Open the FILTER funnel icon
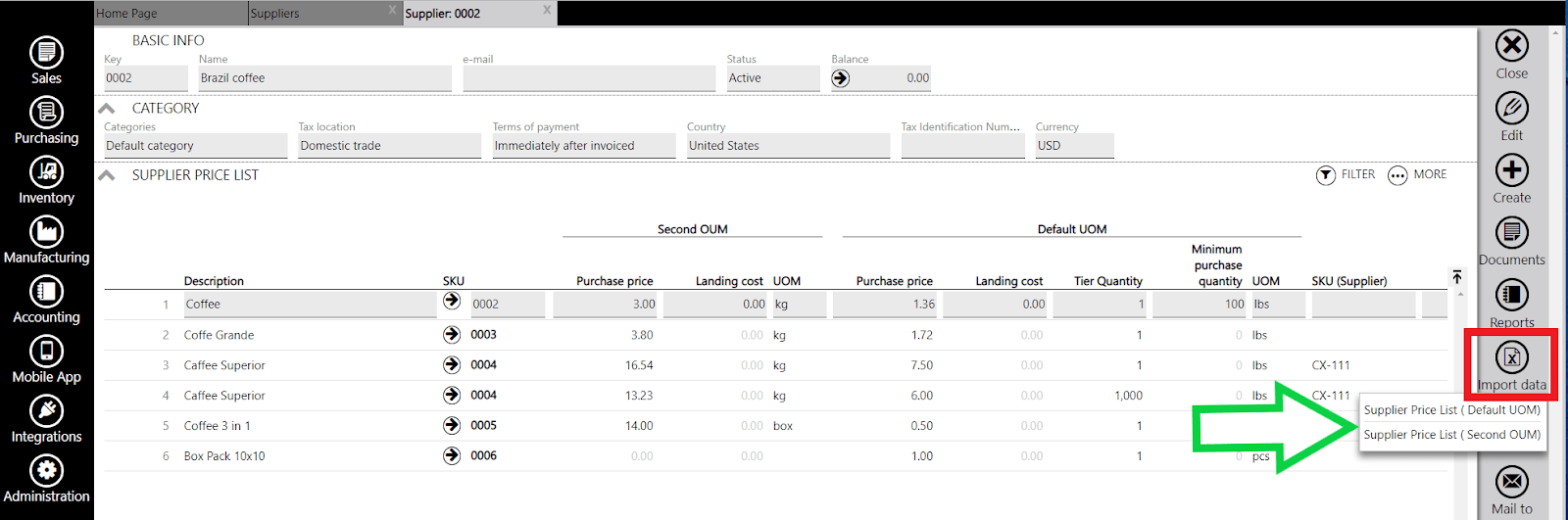 1326,175
